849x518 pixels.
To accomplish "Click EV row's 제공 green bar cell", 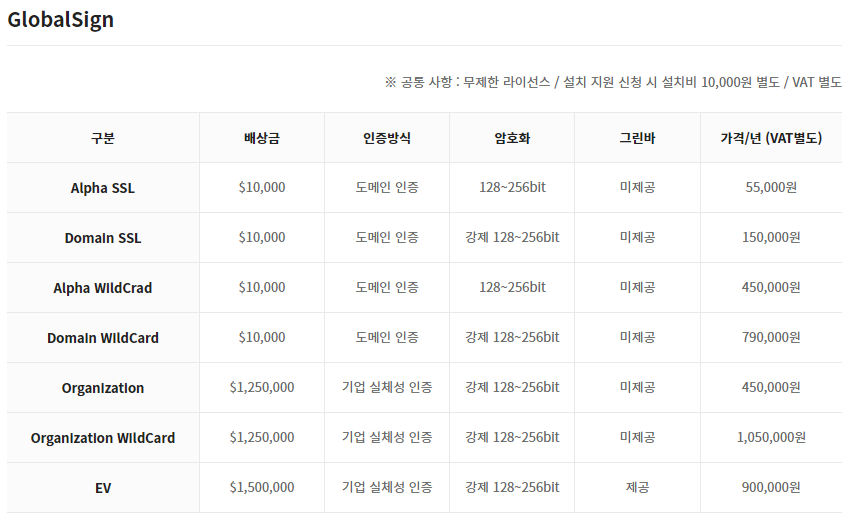I will coord(637,487).
